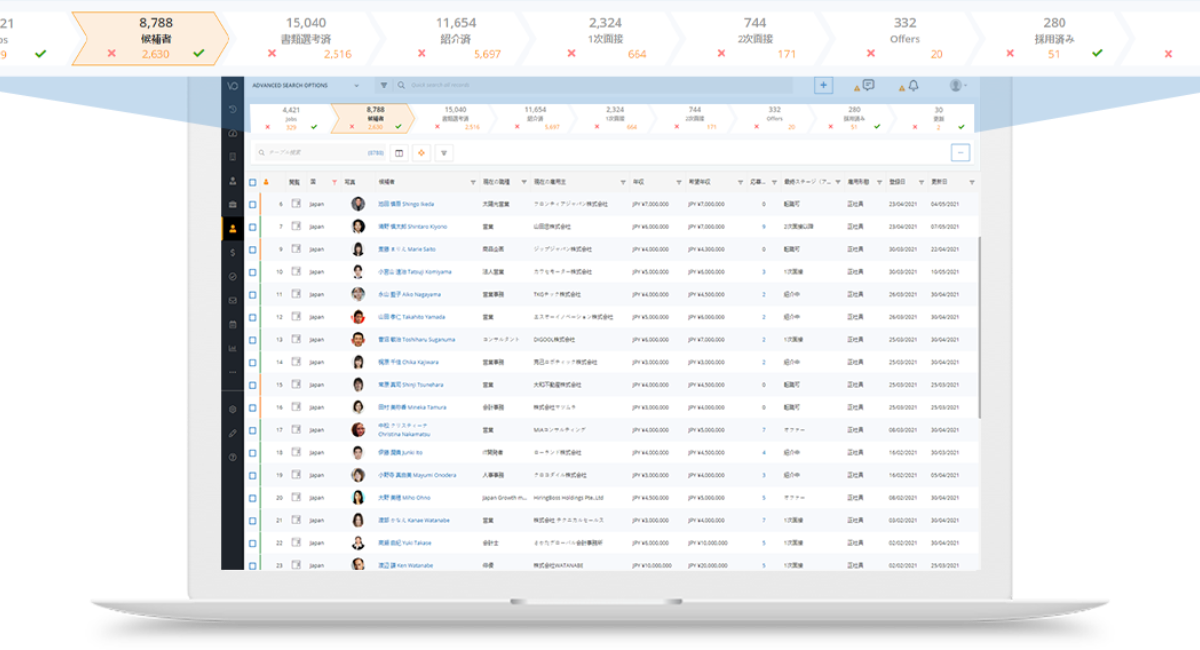
Task: Select the checkbox for Aiko Nagayama row
Action: (x=253, y=294)
